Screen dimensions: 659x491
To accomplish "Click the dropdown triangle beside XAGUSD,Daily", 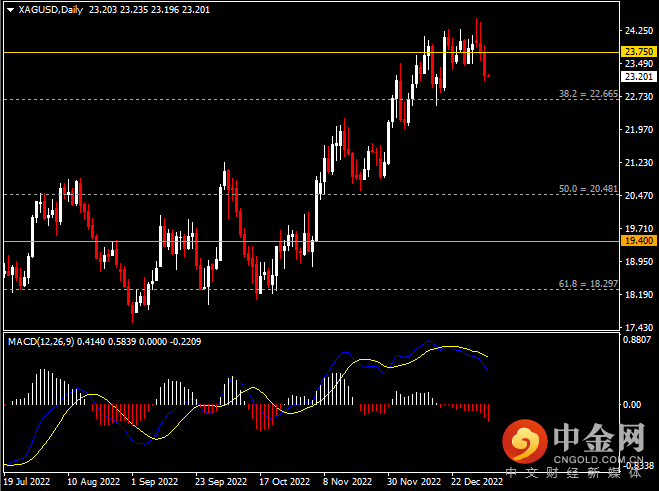I will [9, 10].
